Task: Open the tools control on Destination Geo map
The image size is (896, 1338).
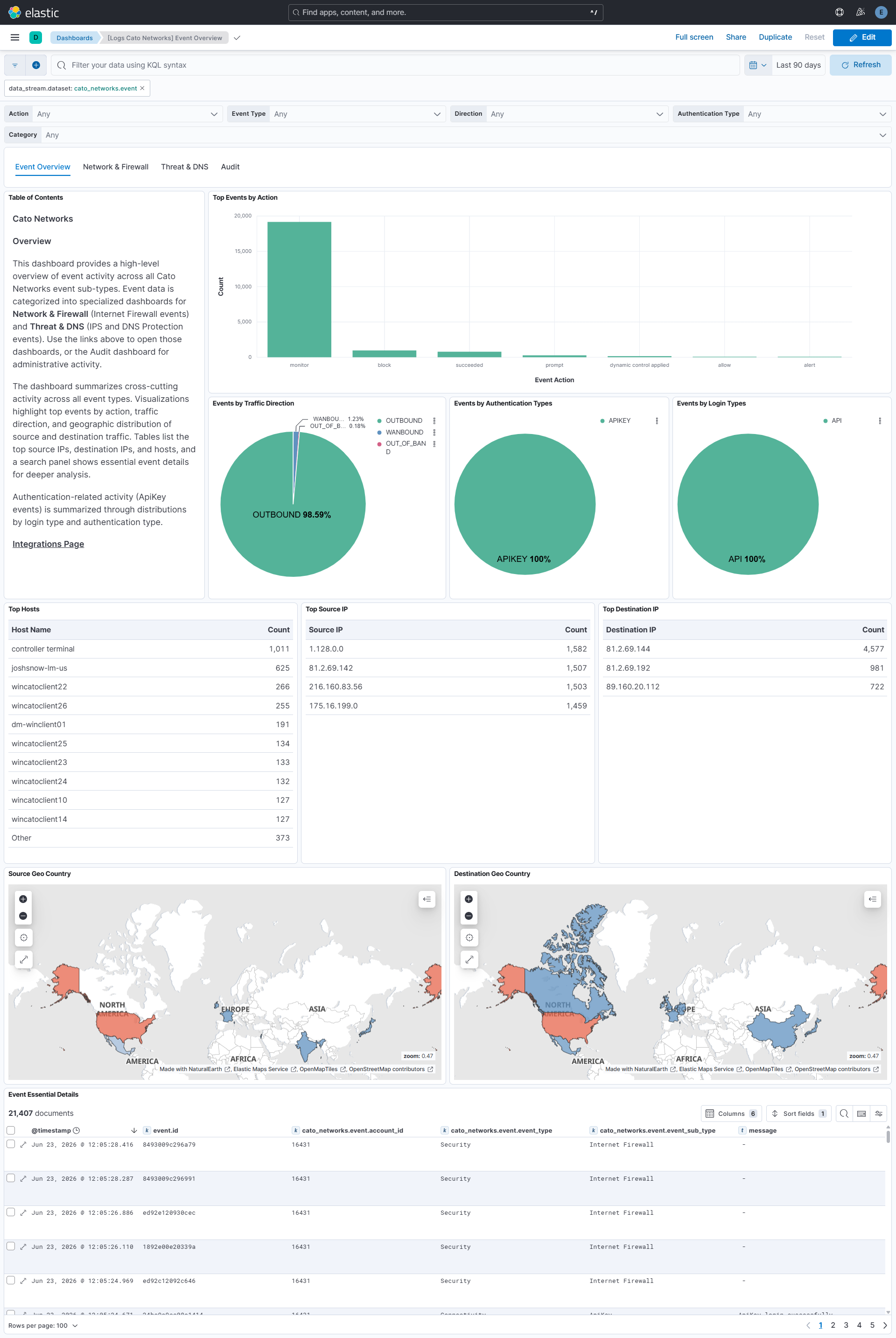Action: pyautogui.click(x=469, y=960)
